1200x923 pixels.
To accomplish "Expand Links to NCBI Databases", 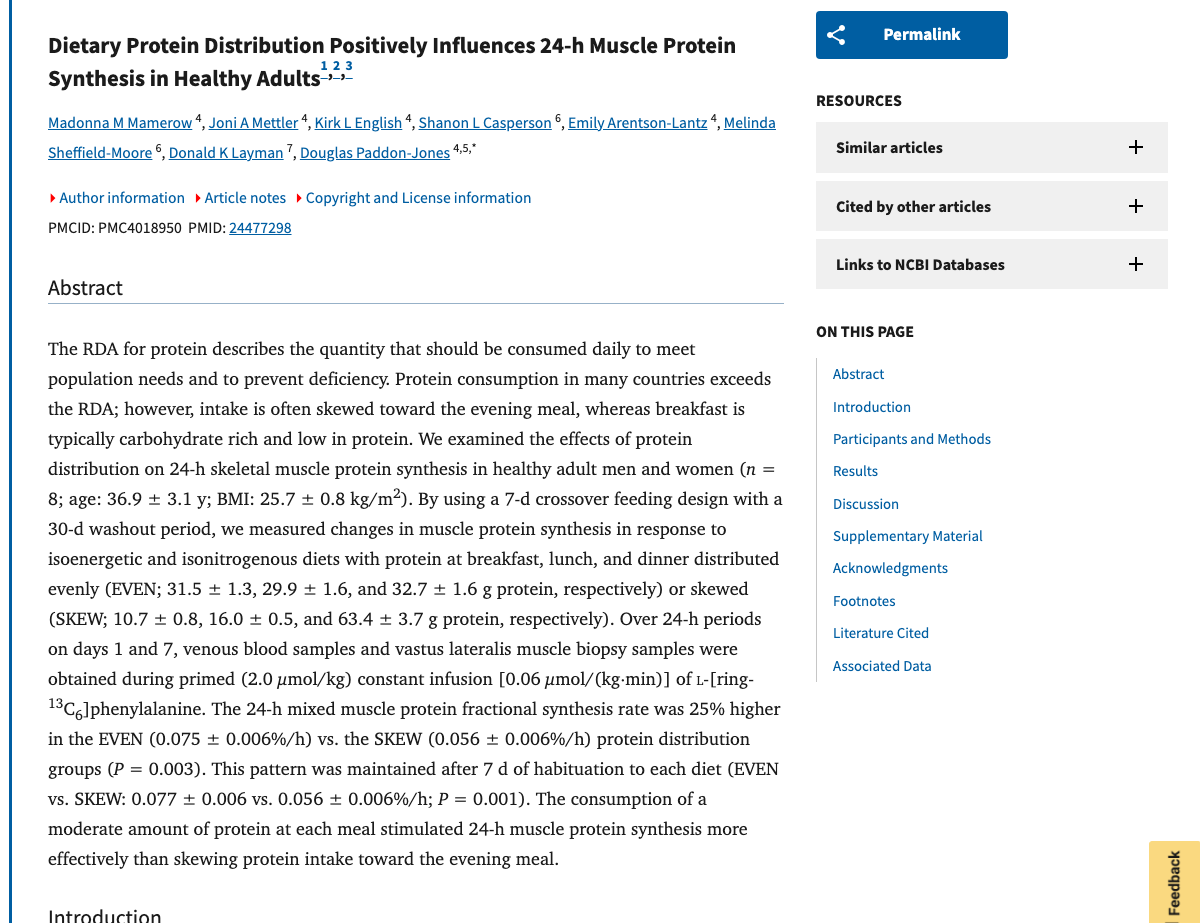I will (x=1135, y=264).
